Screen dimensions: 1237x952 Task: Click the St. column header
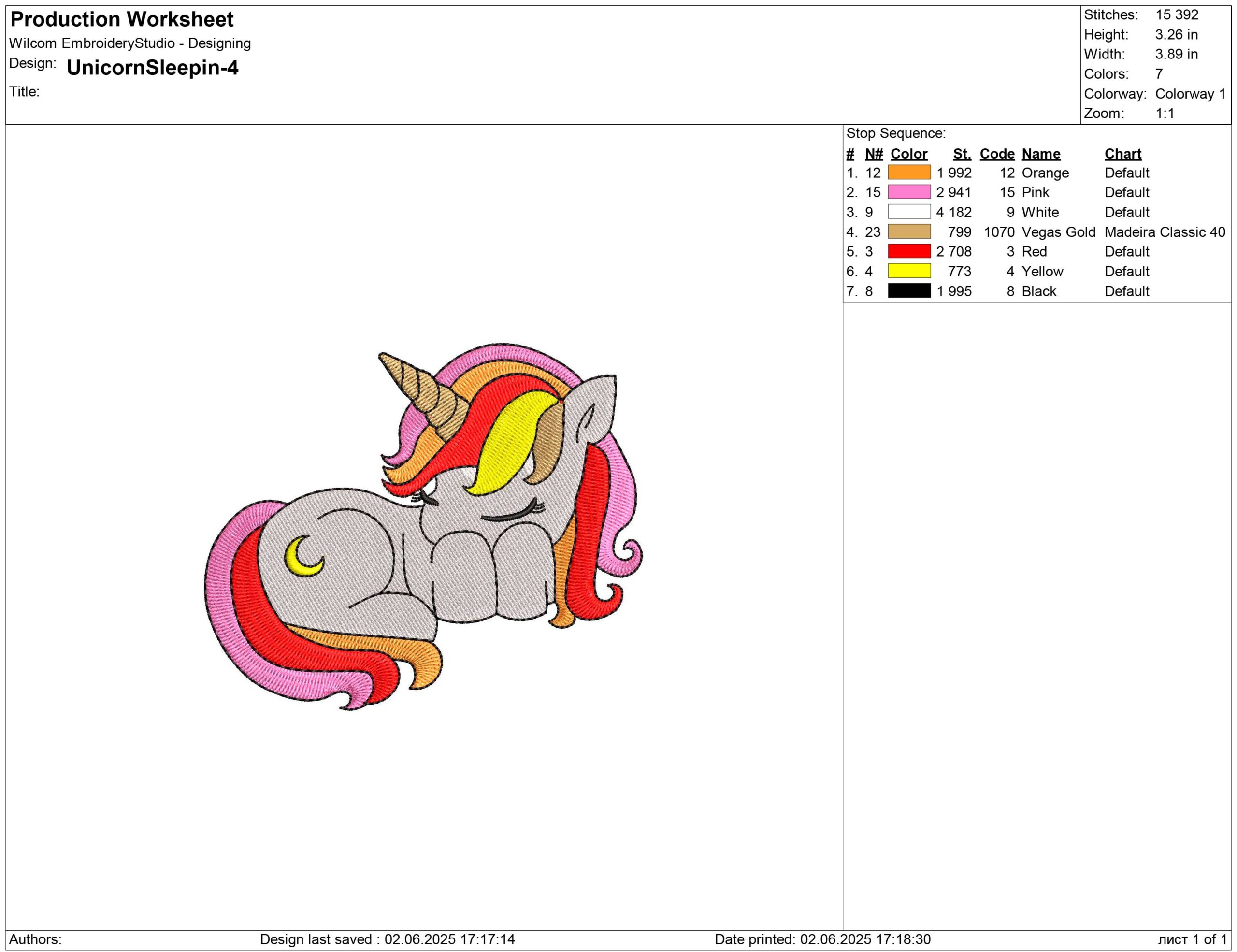click(962, 154)
